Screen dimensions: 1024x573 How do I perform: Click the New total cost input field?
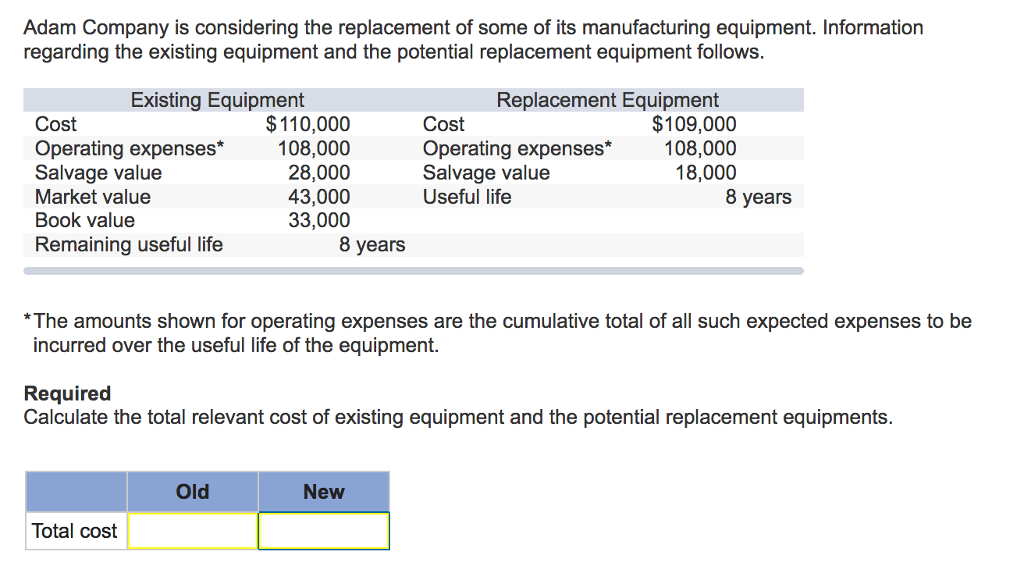(324, 531)
